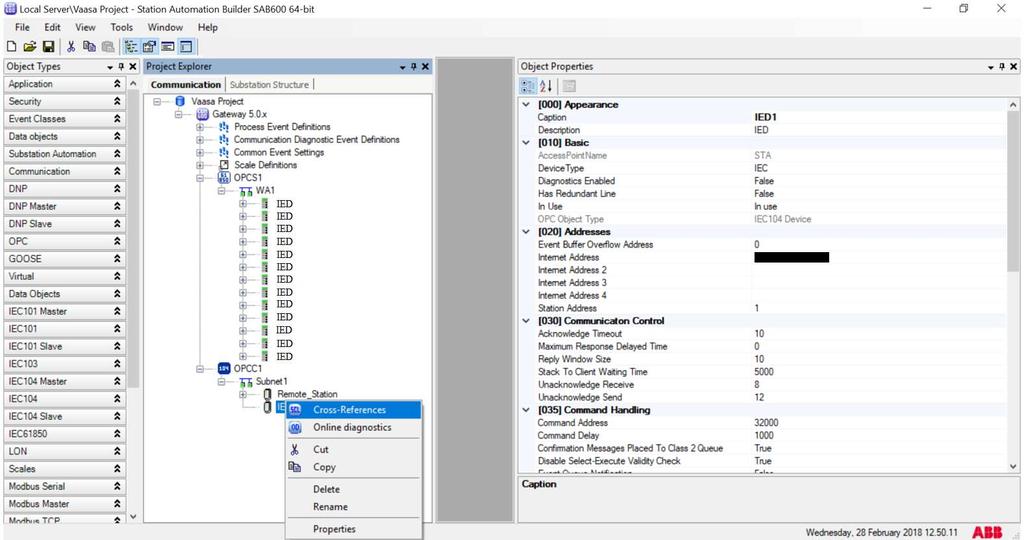The width and height of the screenshot is (1024, 540).
Task: Expand the GOOSE object type group
Action: (117, 259)
